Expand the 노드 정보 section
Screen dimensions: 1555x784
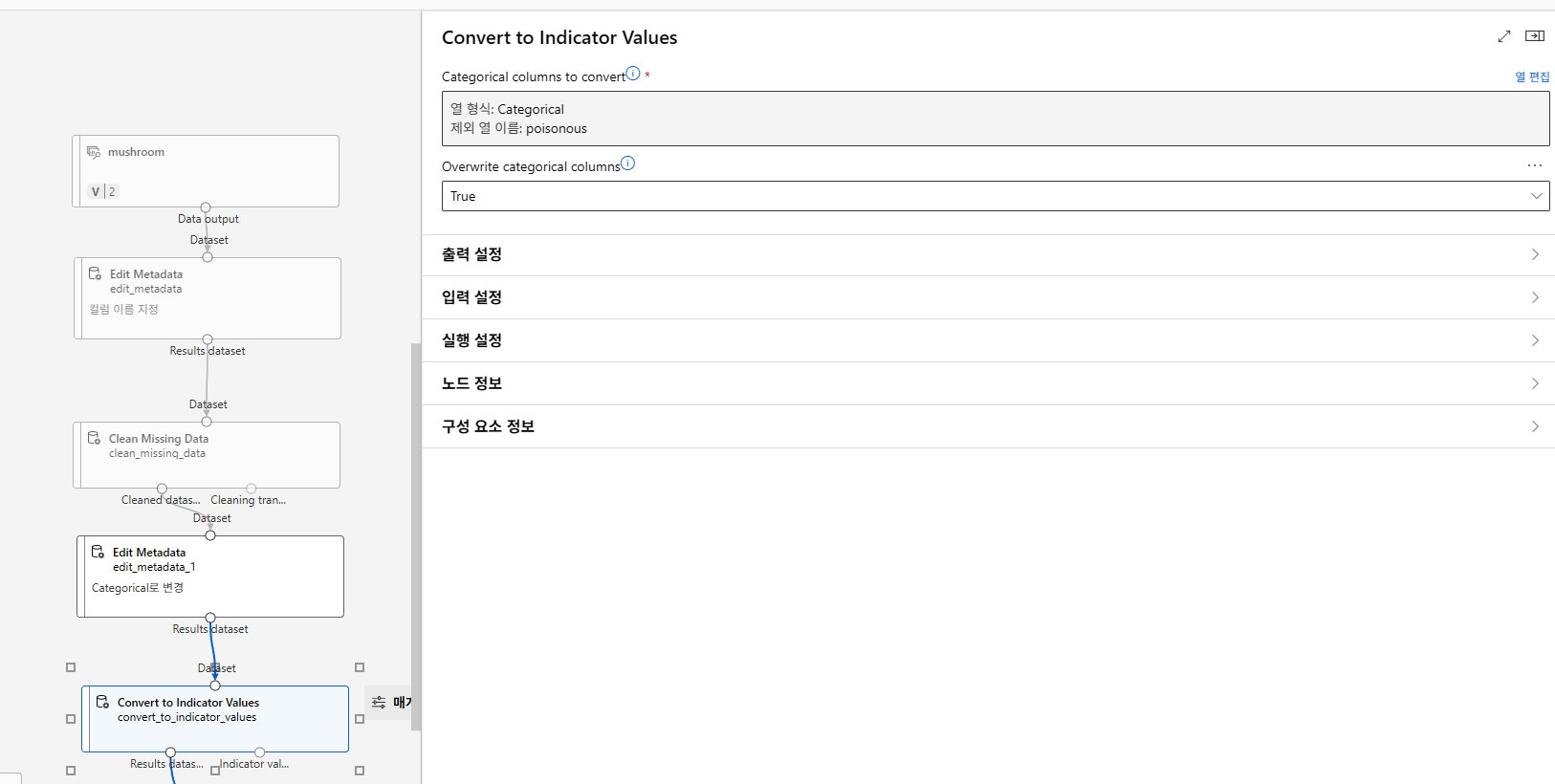pyautogui.click(x=988, y=383)
